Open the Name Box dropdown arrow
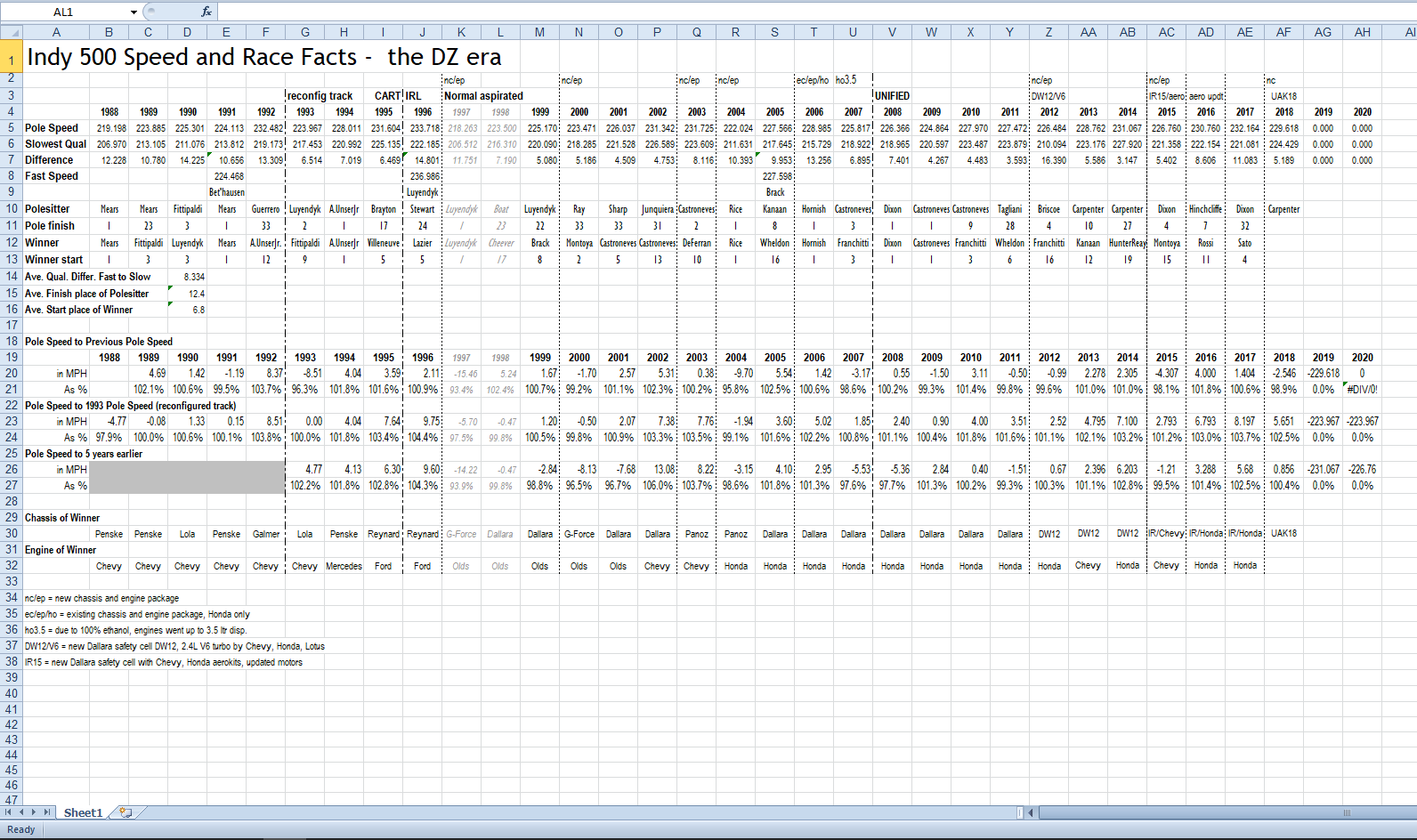The height and width of the screenshot is (840, 1417). click(x=134, y=12)
